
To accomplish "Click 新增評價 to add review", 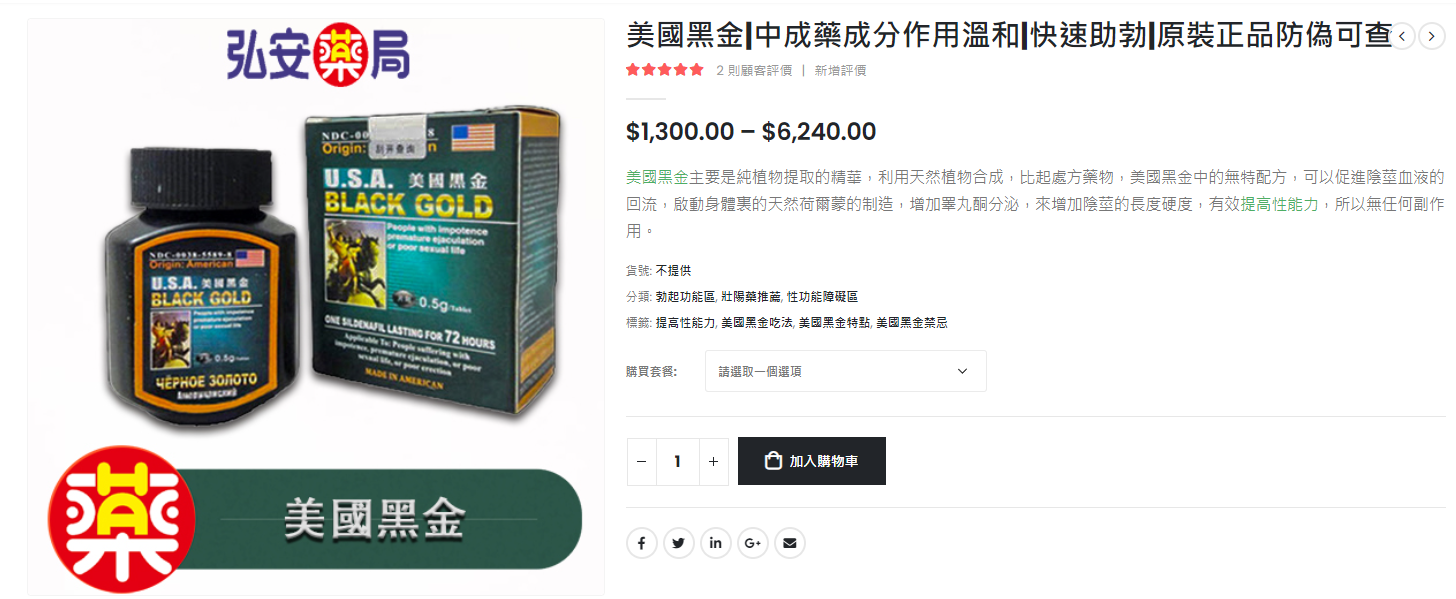I will [x=840, y=70].
